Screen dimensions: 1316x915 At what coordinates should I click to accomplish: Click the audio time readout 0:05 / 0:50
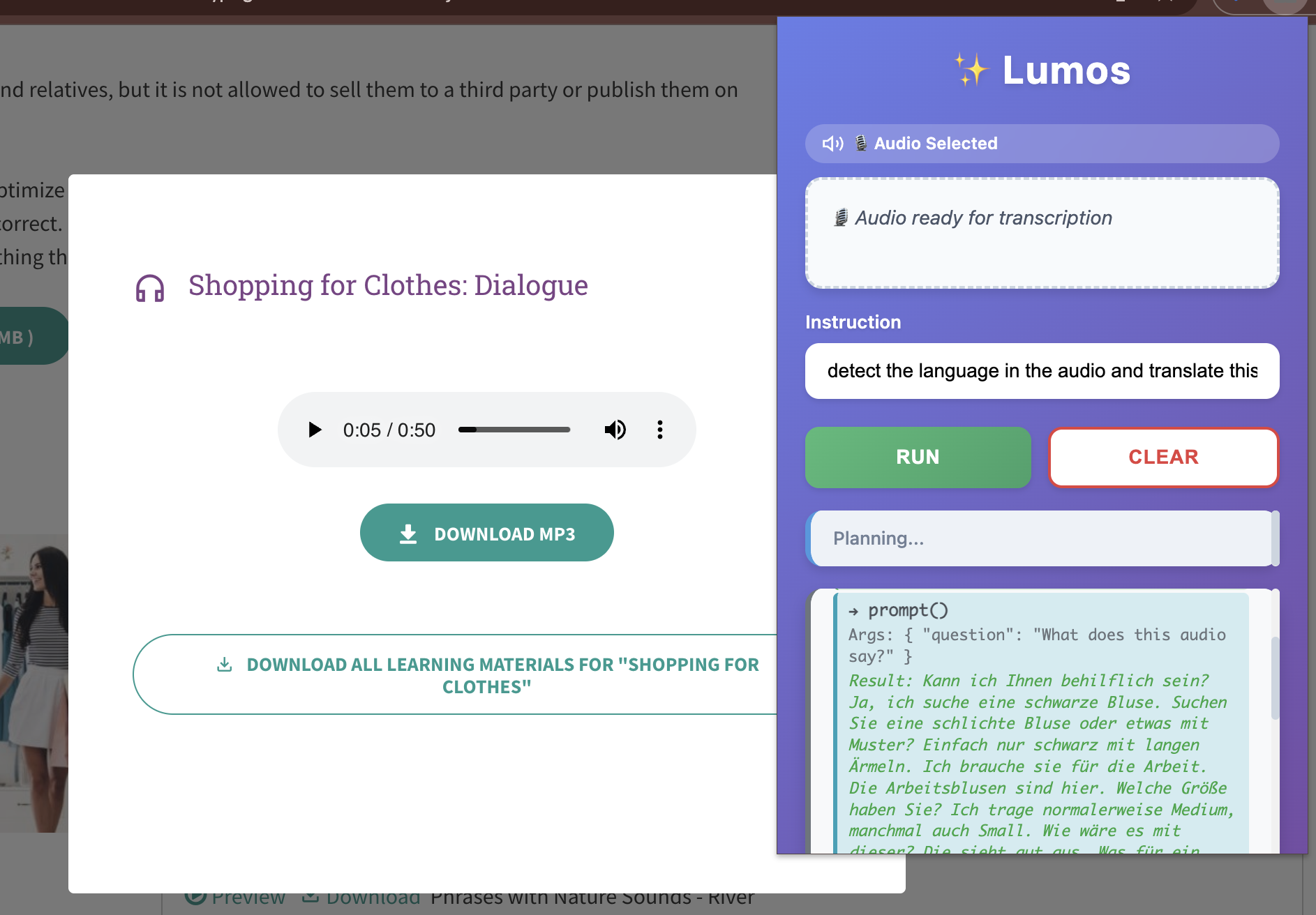coord(389,430)
